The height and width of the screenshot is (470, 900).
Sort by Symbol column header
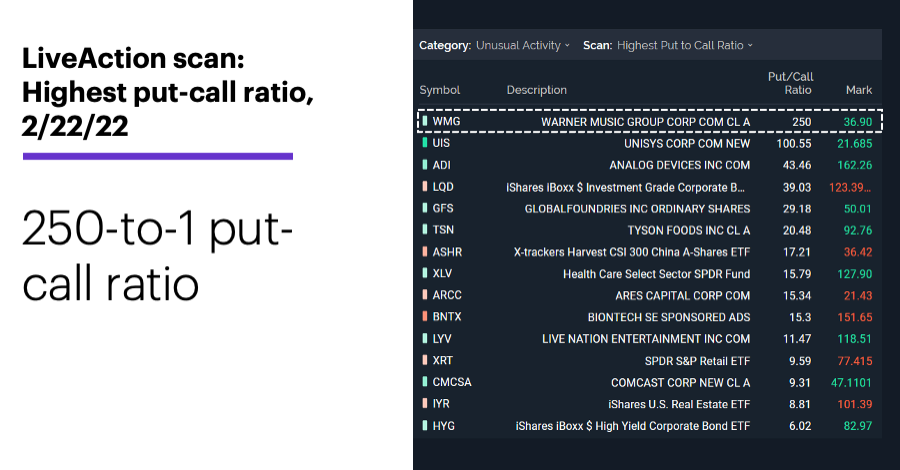[x=440, y=90]
